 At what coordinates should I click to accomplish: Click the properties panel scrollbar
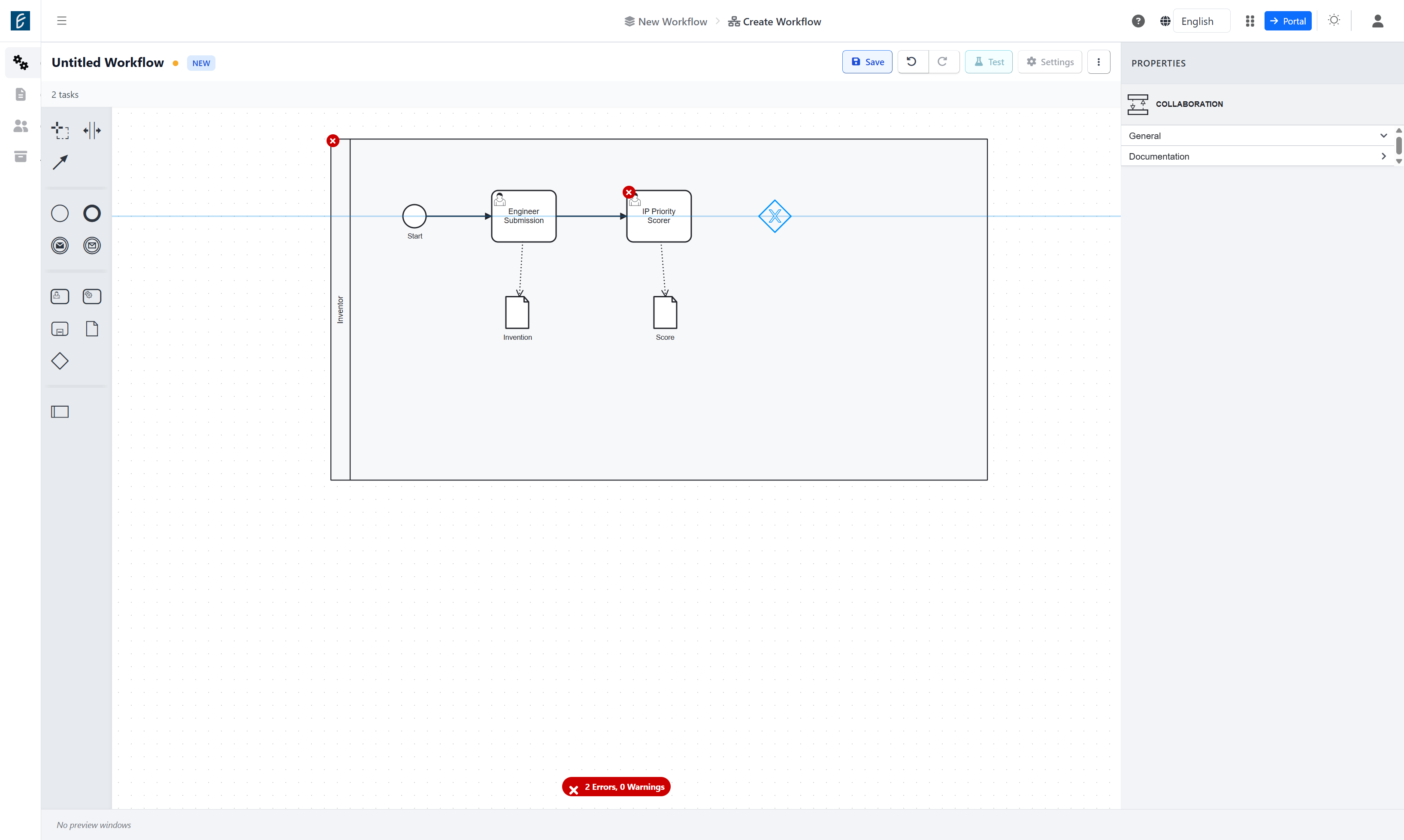[1399, 145]
